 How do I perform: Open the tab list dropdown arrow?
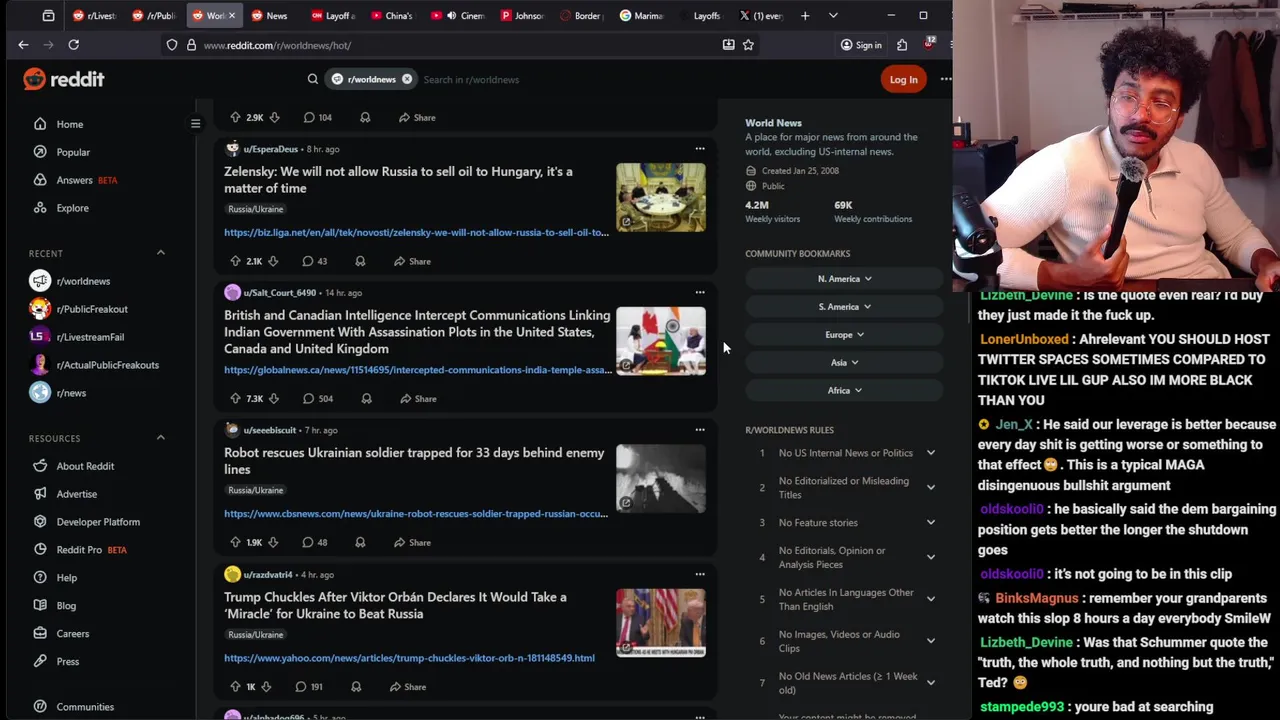(x=833, y=15)
